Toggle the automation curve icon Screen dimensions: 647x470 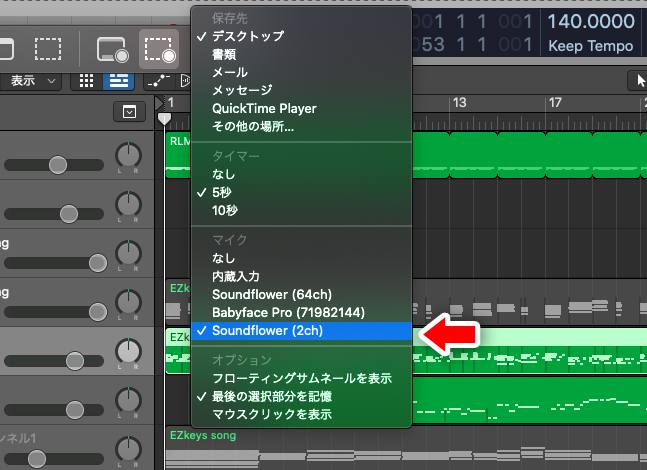click(159, 81)
